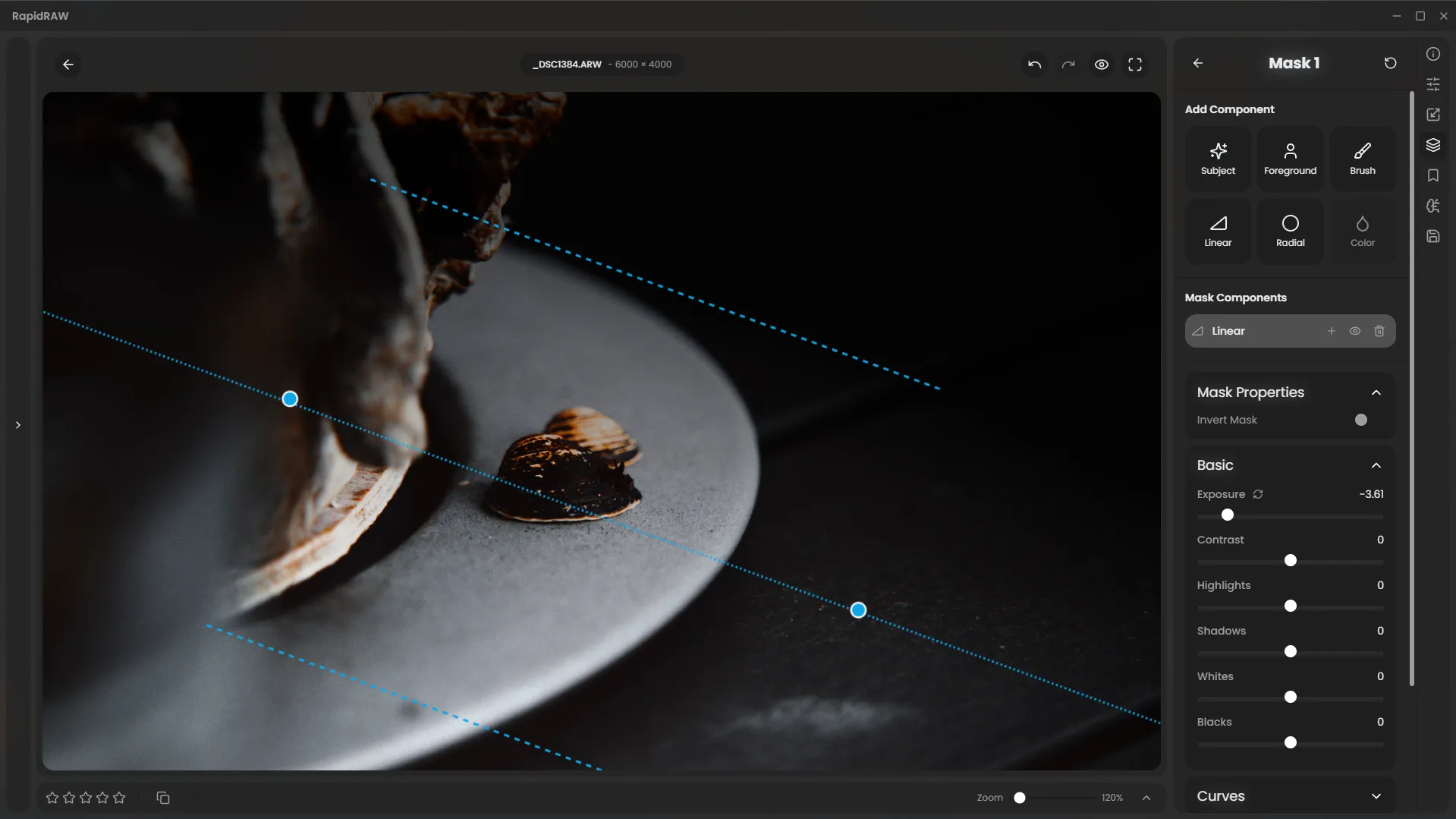The height and width of the screenshot is (819, 1456).
Task: Add a Foreground mask component
Action: coord(1290,159)
